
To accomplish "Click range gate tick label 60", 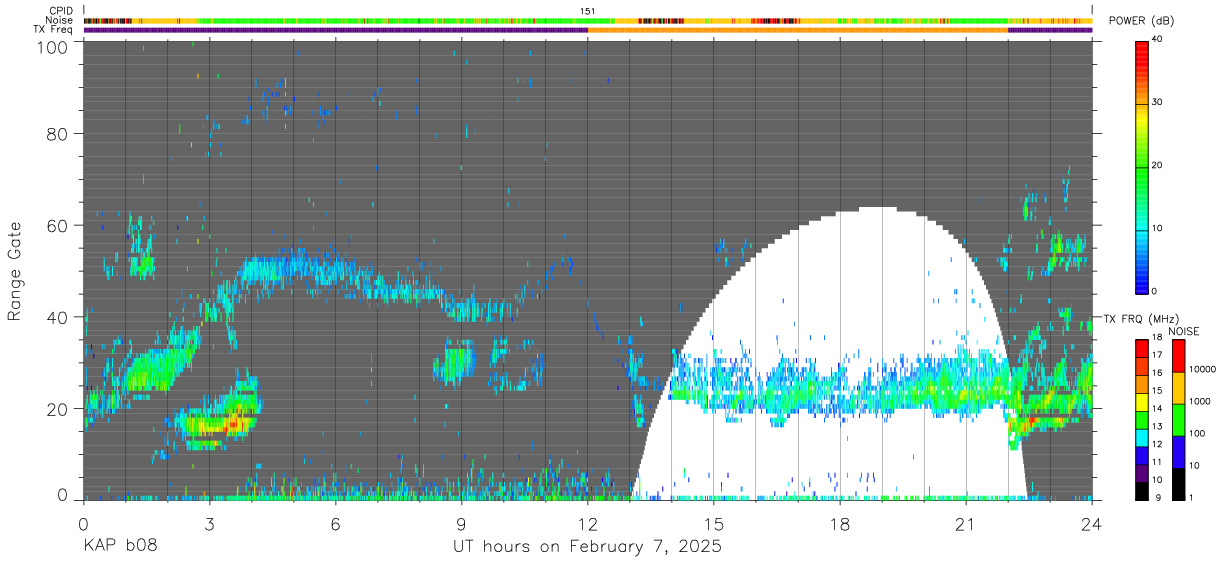I will point(57,226).
